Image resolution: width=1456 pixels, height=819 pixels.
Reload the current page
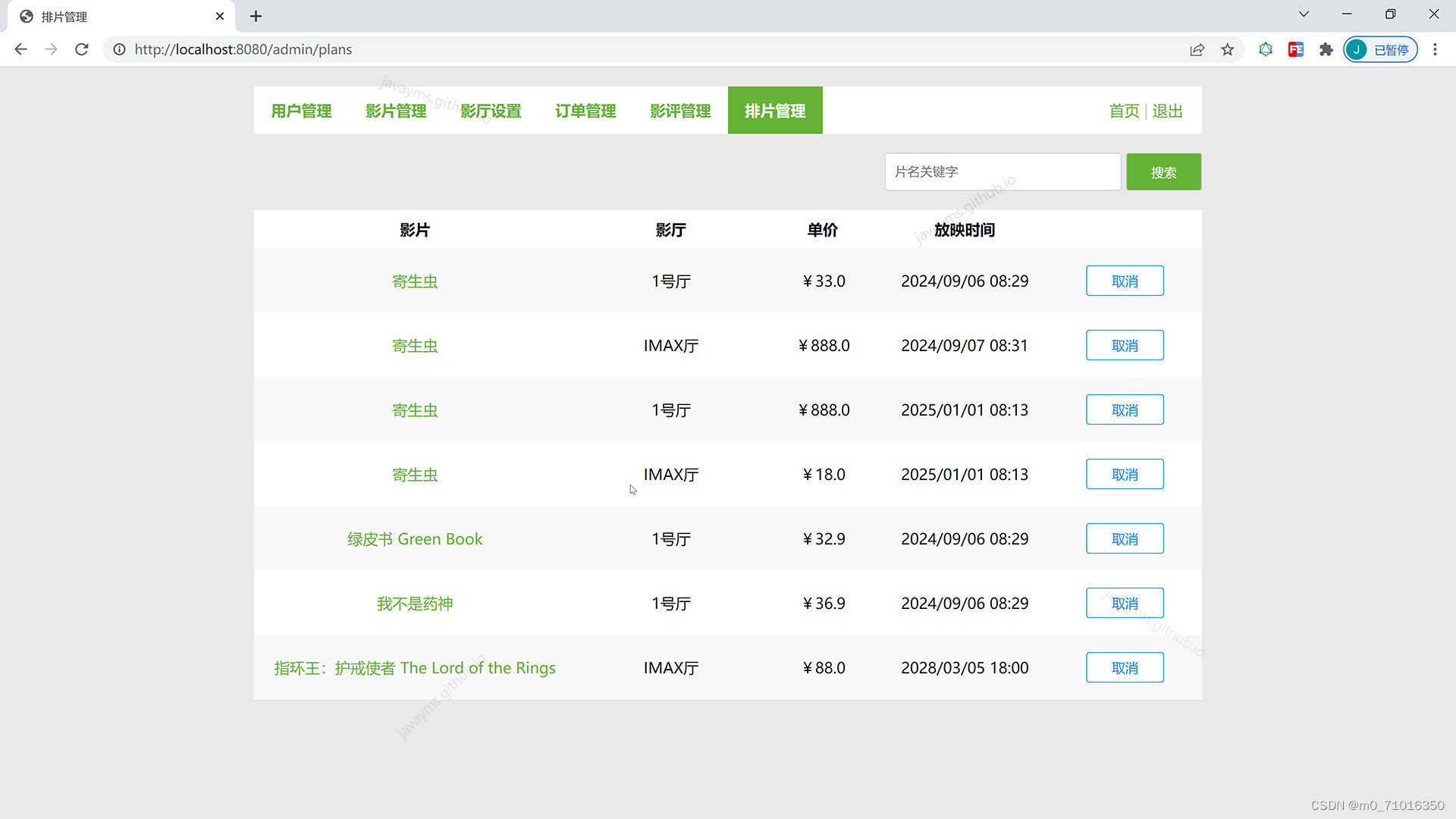pyautogui.click(x=82, y=49)
